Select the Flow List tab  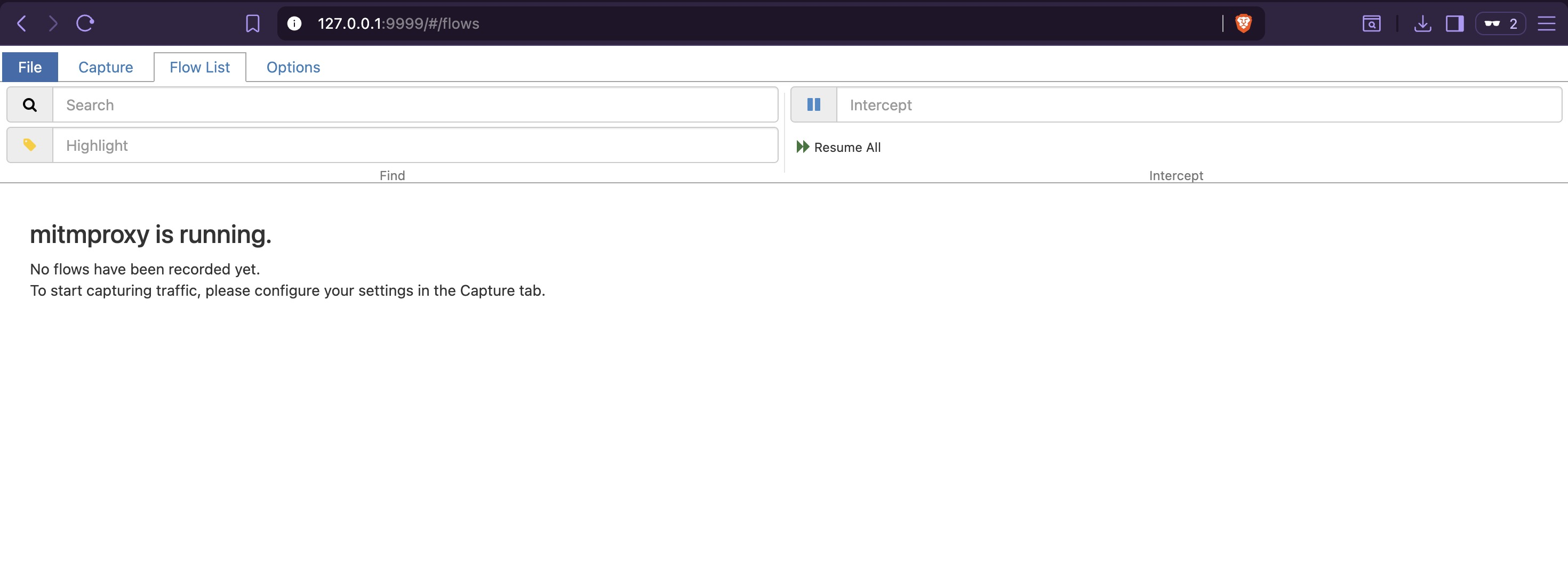click(x=199, y=67)
